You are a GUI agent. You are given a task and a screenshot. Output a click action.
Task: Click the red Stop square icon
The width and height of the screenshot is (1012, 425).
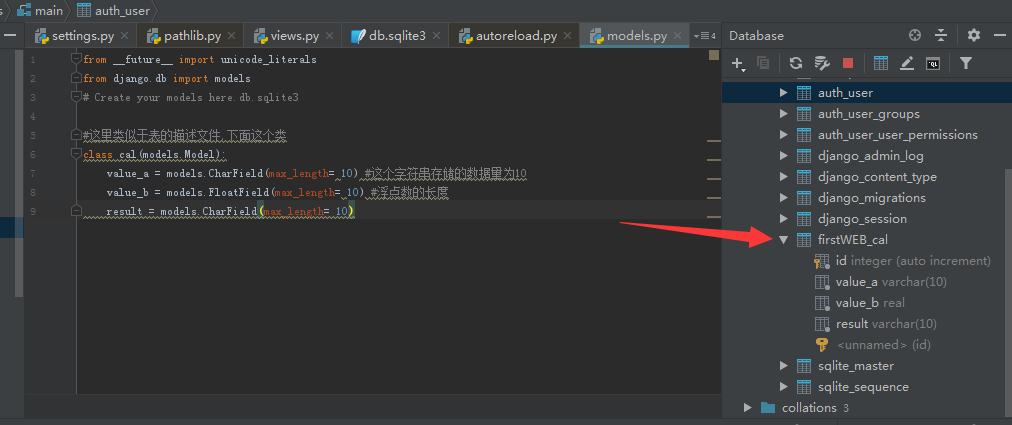[x=848, y=63]
